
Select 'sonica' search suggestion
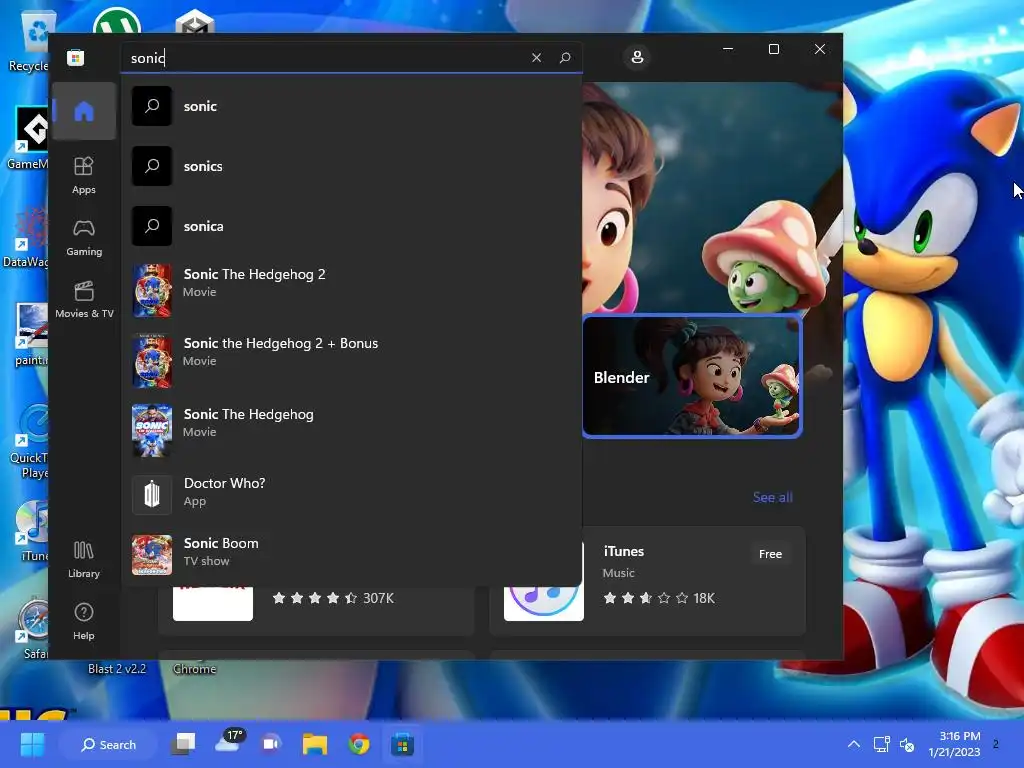(351, 226)
